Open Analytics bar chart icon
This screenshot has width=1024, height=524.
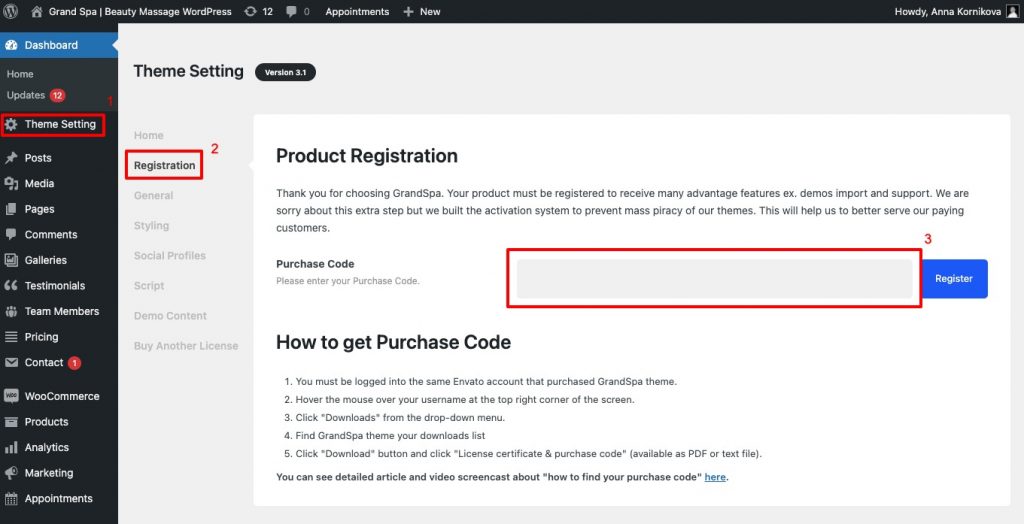pyautogui.click(x=11, y=448)
